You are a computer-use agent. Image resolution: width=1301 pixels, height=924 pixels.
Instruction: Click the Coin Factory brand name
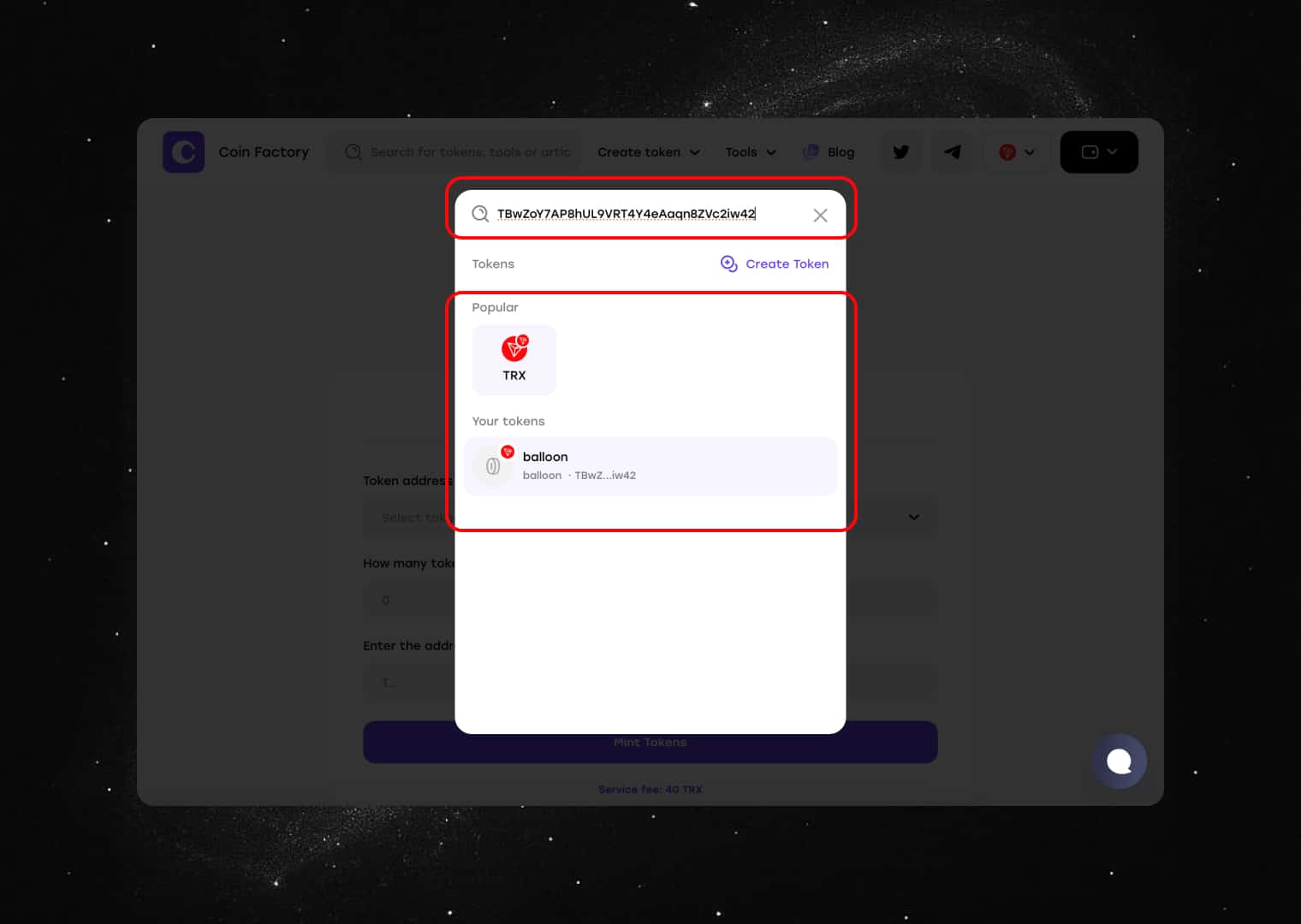coord(264,152)
